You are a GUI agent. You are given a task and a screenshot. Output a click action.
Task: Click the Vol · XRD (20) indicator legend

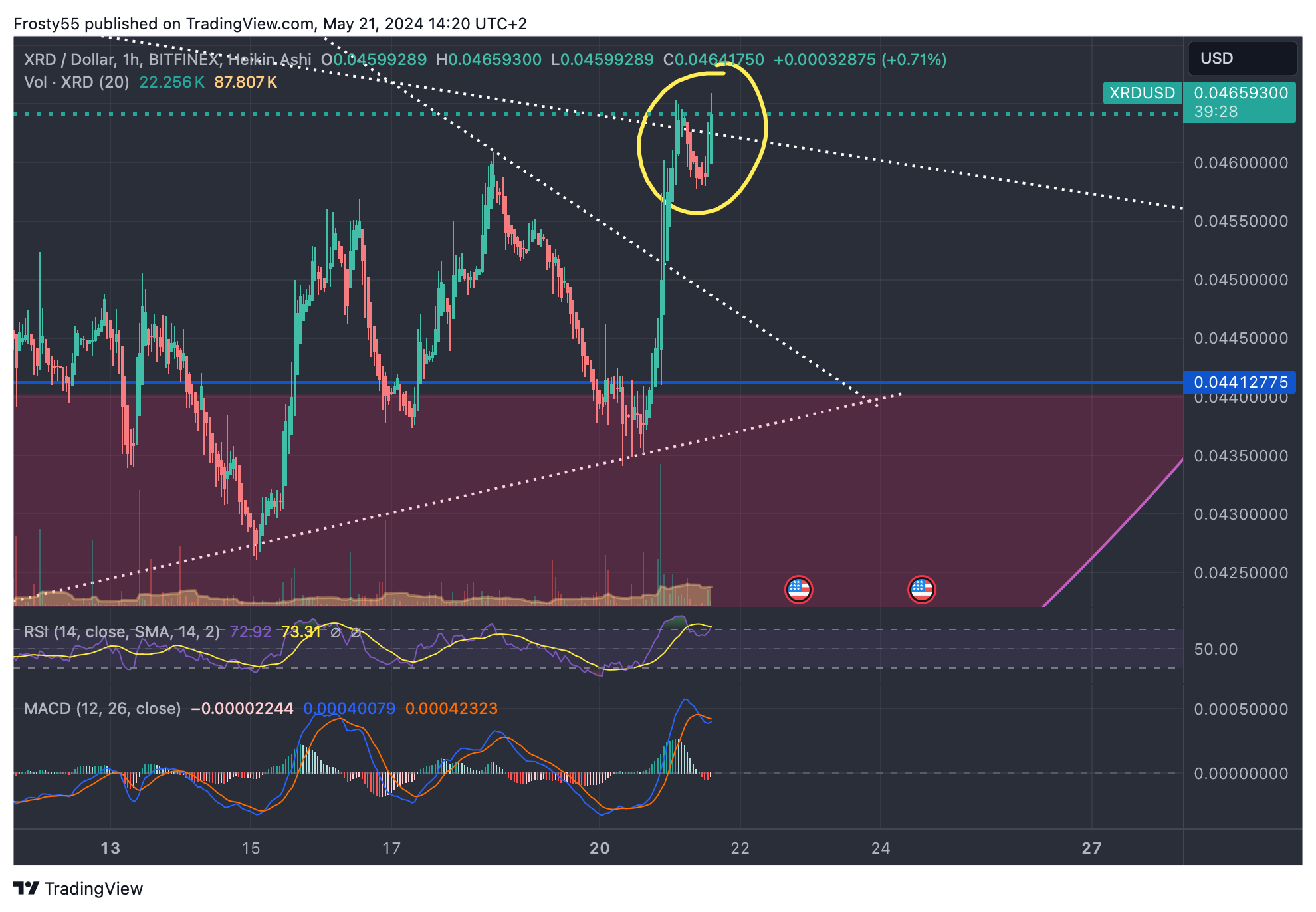(76, 82)
